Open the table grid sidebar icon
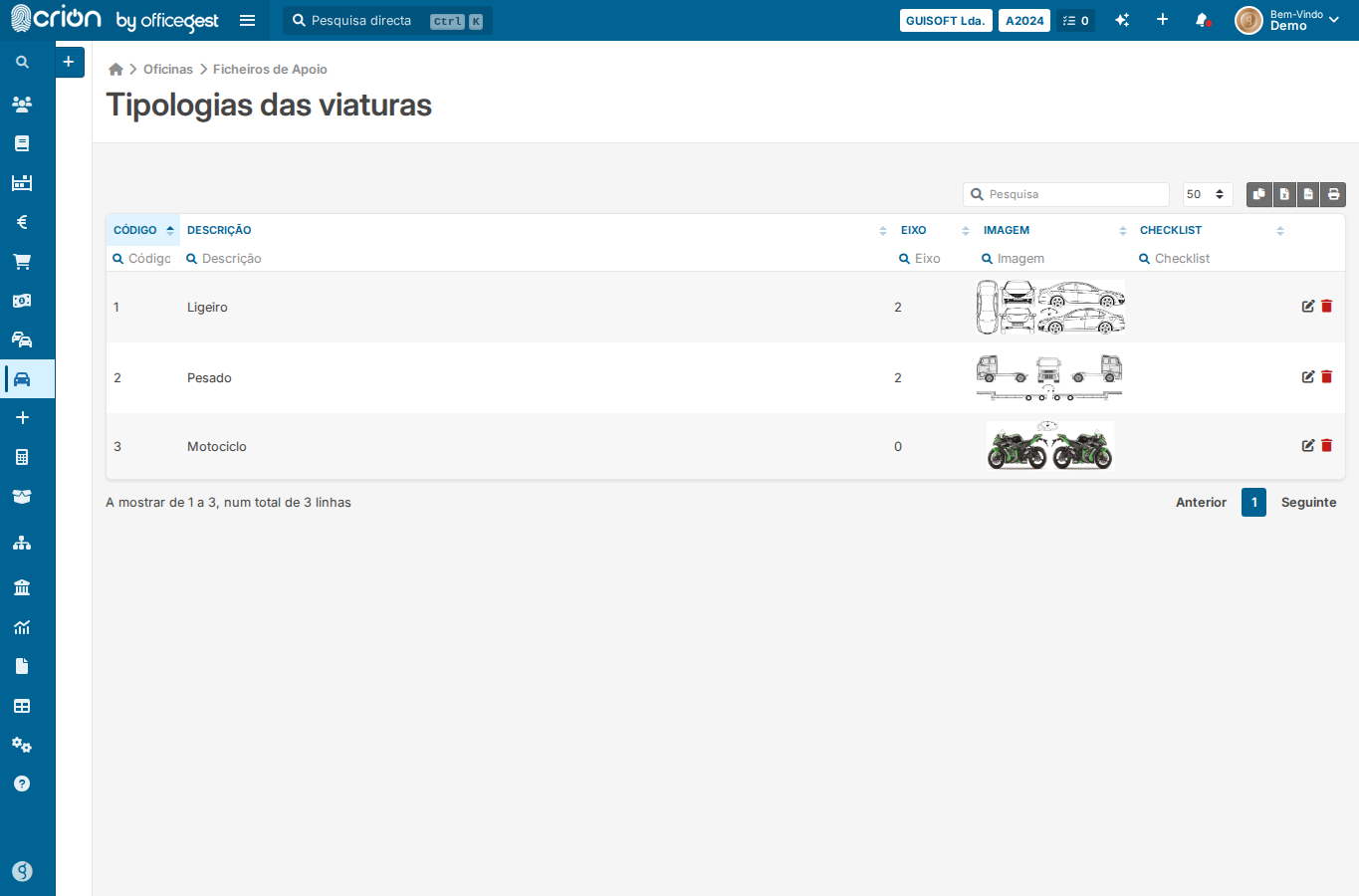 pos(22,706)
